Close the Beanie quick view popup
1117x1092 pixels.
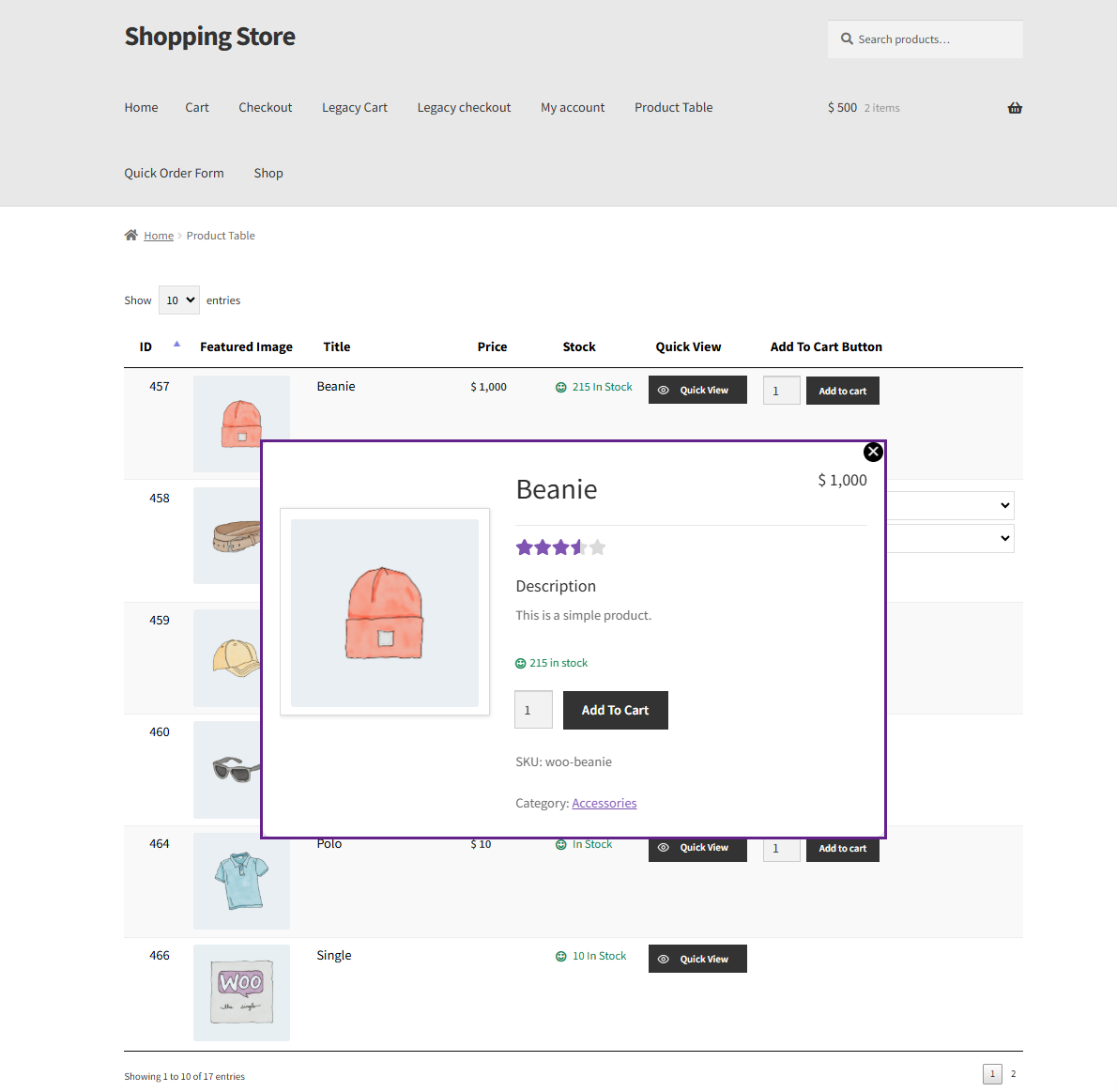pyautogui.click(x=873, y=452)
